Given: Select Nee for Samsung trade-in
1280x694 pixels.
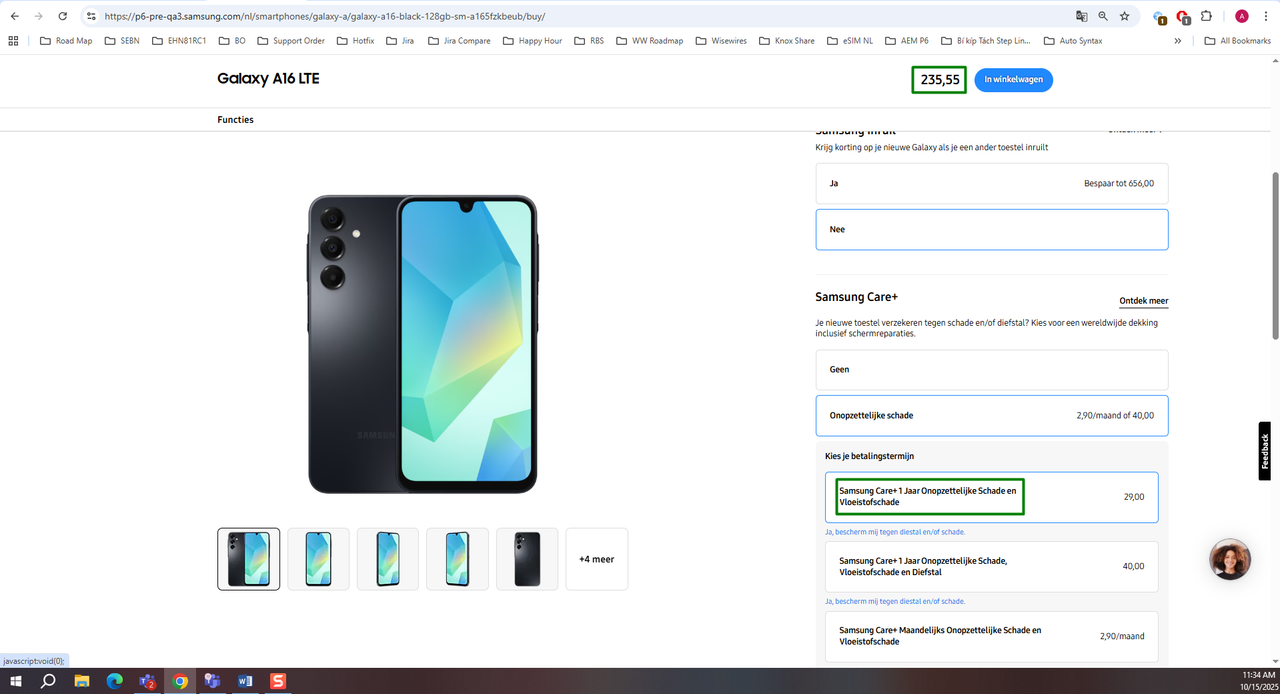Looking at the screenshot, I should click(x=992, y=229).
